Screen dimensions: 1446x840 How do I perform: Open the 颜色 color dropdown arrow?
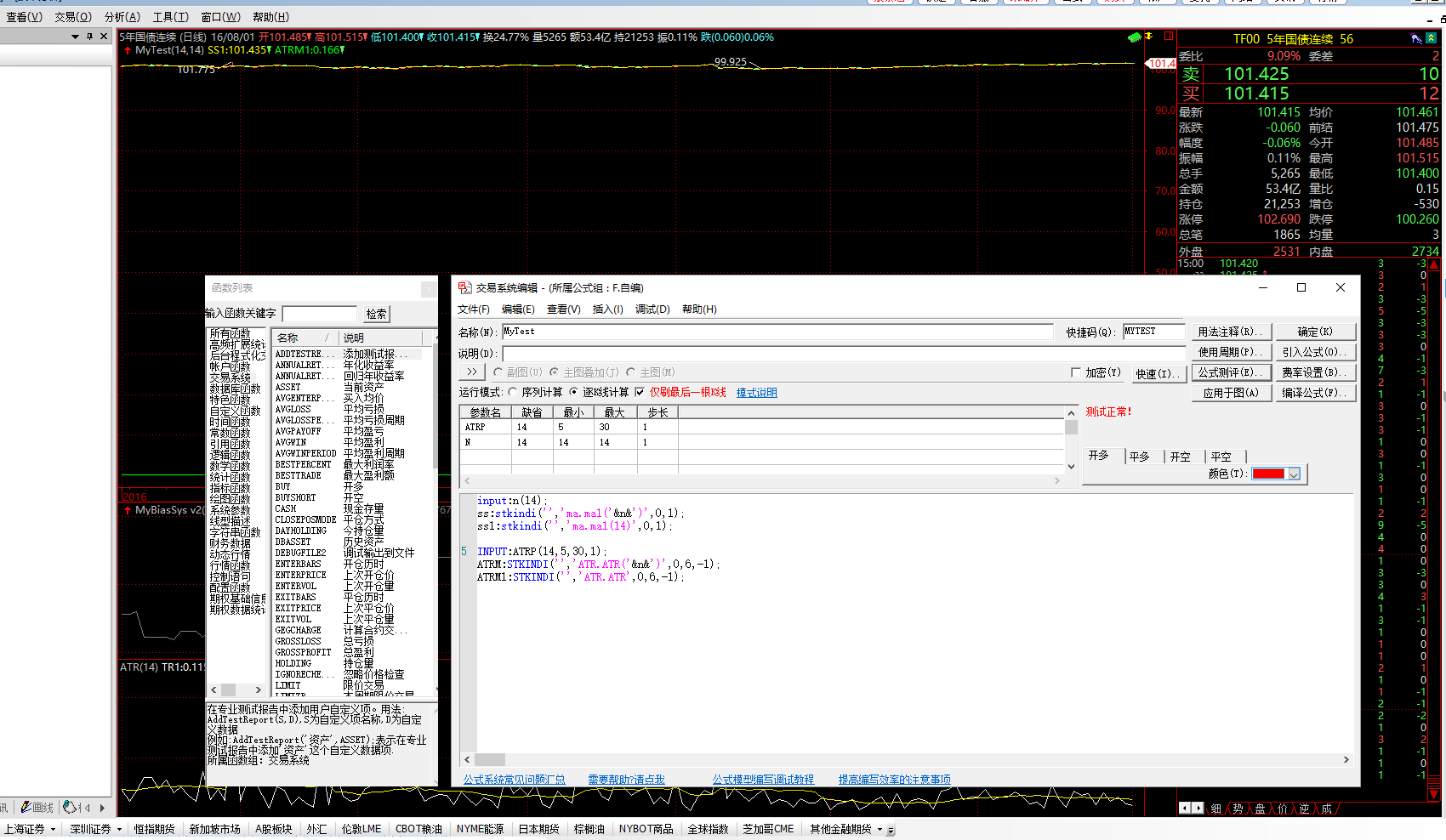click(1294, 474)
